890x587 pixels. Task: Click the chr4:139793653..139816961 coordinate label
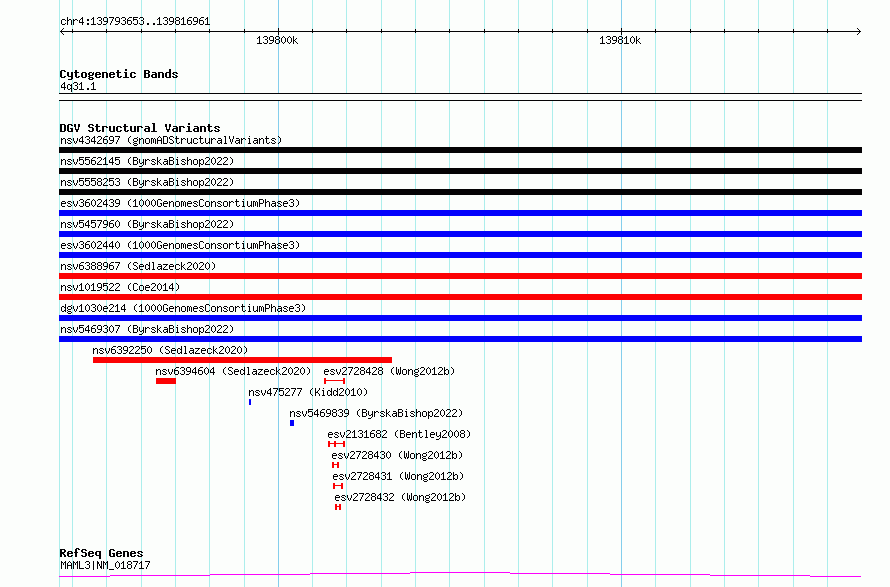pos(135,22)
